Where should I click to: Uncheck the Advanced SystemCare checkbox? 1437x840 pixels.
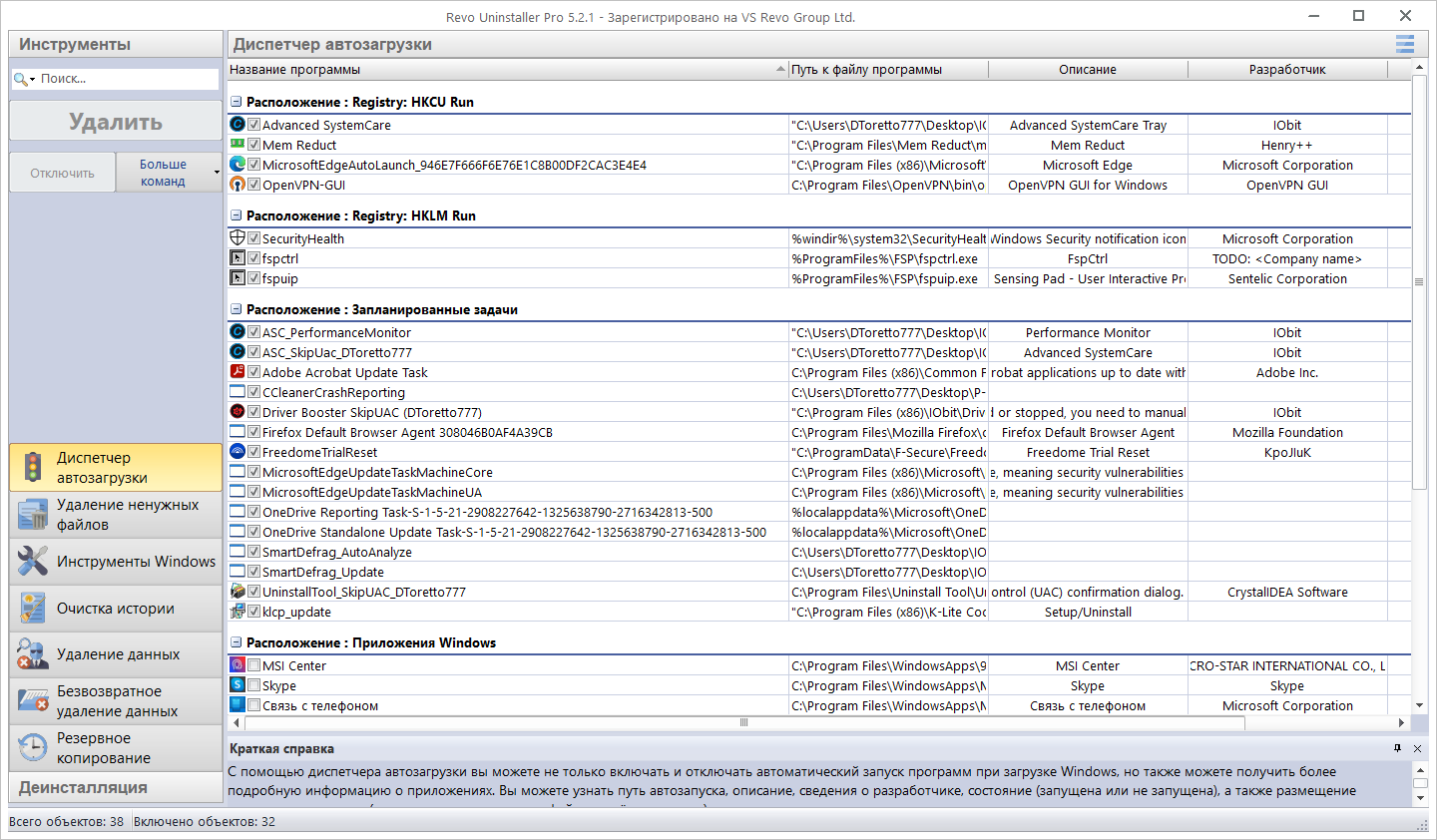pyautogui.click(x=254, y=125)
